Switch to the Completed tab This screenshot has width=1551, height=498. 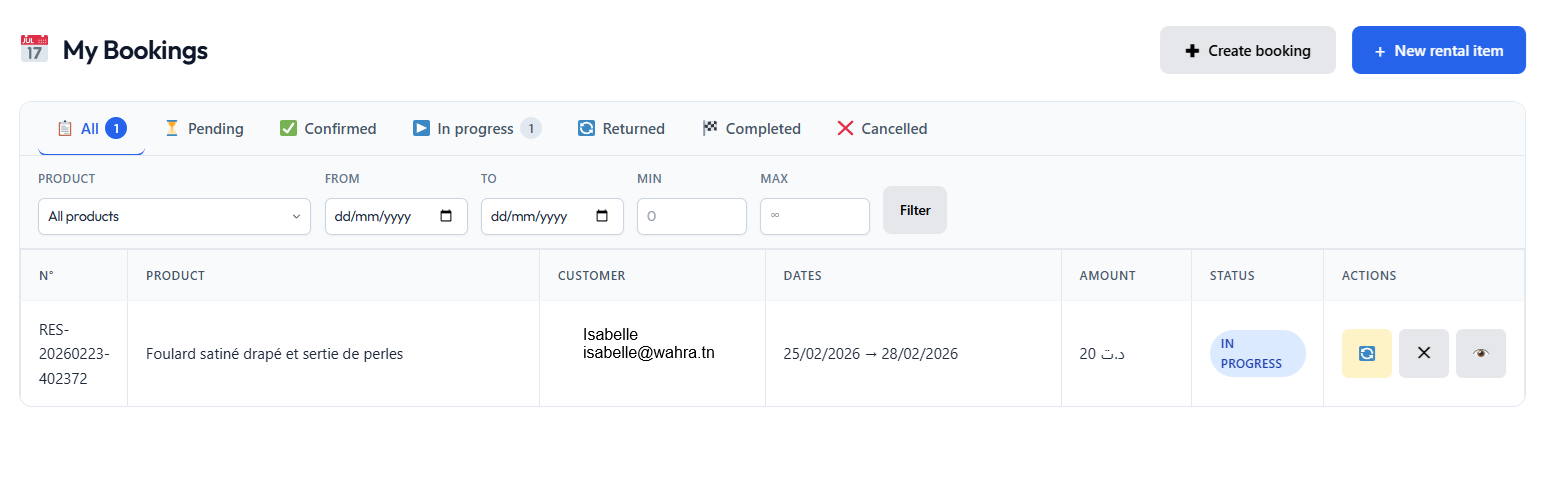click(x=751, y=128)
